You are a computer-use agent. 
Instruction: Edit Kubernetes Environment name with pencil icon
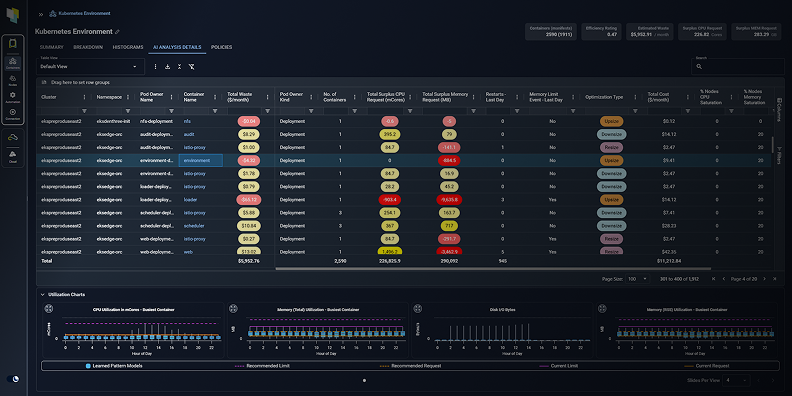(117, 32)
